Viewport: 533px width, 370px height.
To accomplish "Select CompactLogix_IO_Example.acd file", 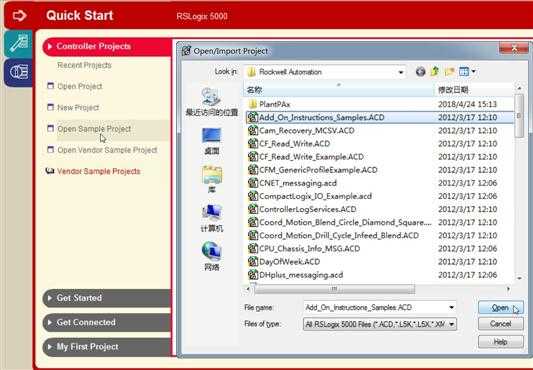I will click(315, 196).
